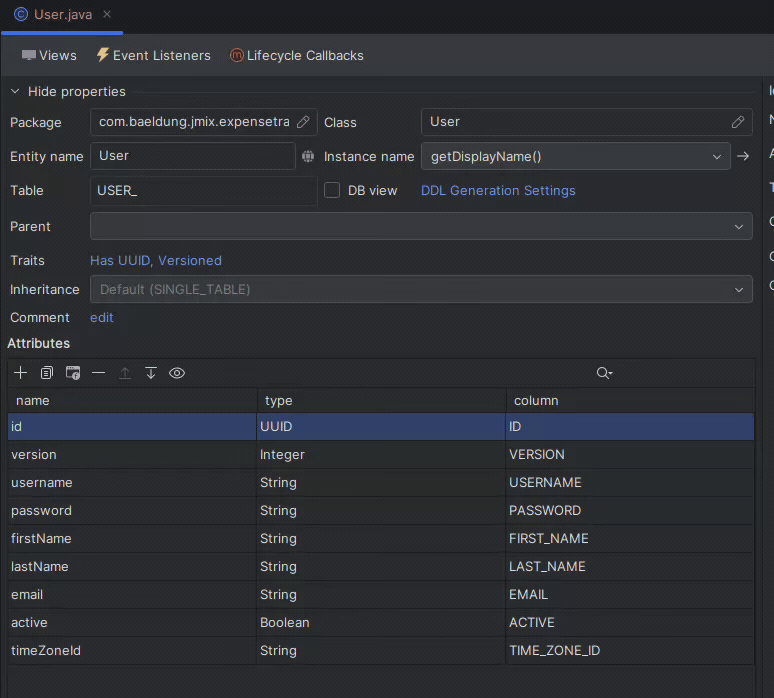
Task: Open the Lifecycle Callbacks tab
Action: point(296,56)
